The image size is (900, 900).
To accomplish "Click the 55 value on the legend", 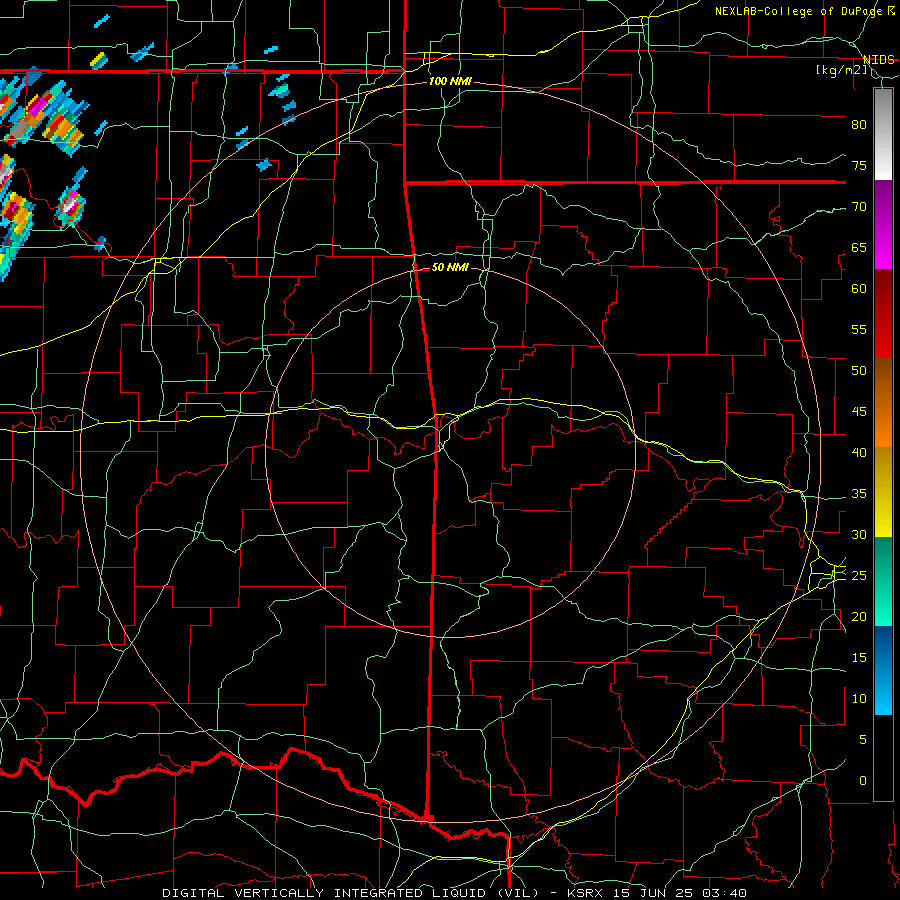I will click(859, 329).
